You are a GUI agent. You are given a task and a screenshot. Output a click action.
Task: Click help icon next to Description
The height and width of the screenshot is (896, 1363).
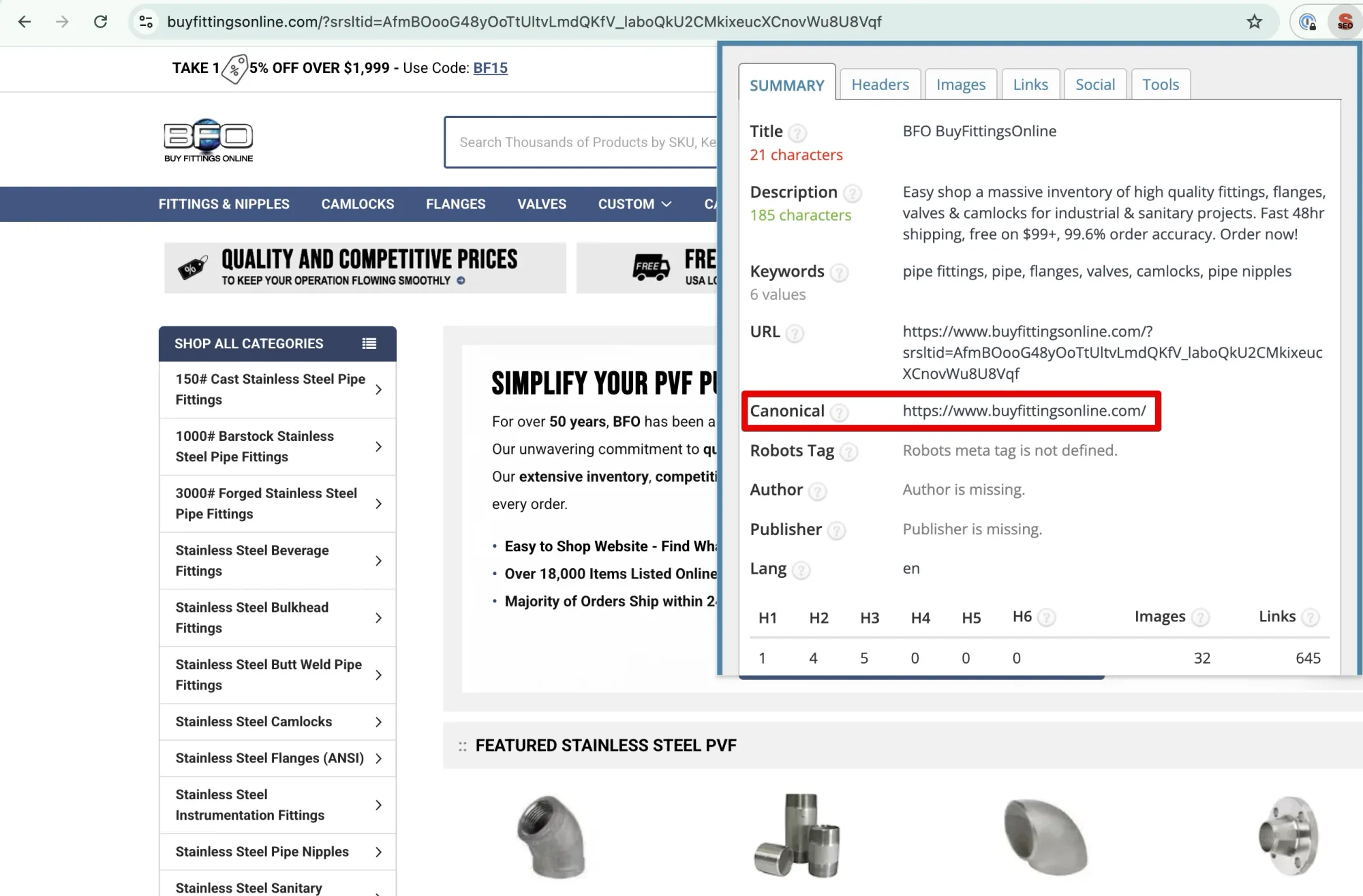(x=852, y=194)
